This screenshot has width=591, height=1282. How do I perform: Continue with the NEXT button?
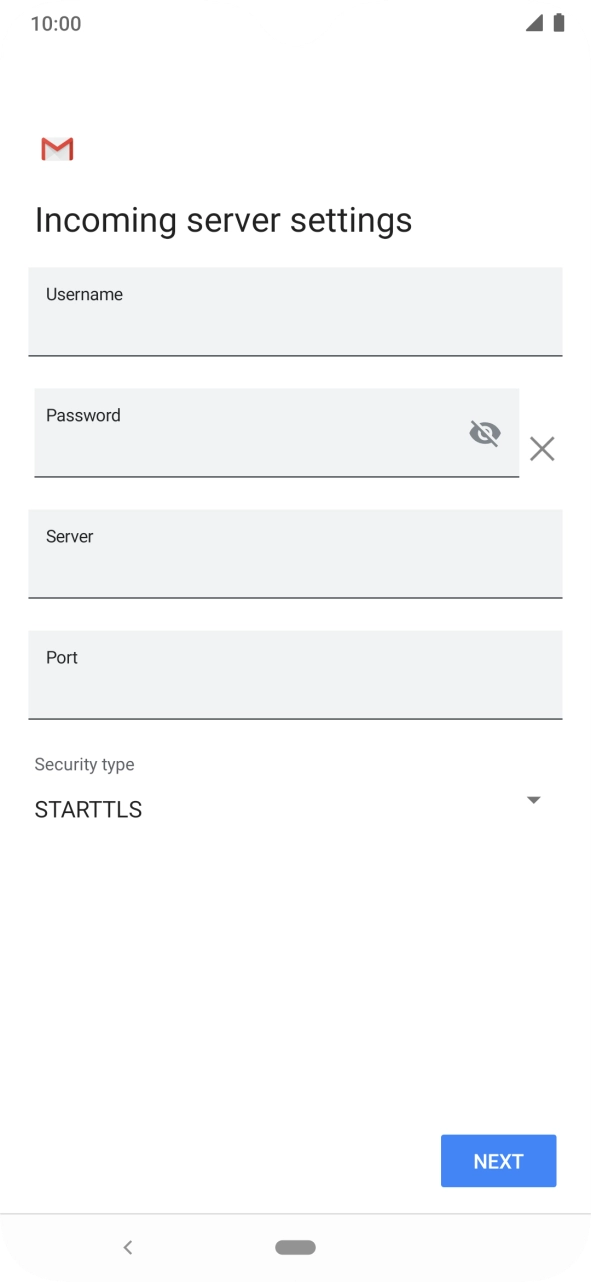[x=498, y=1161]
